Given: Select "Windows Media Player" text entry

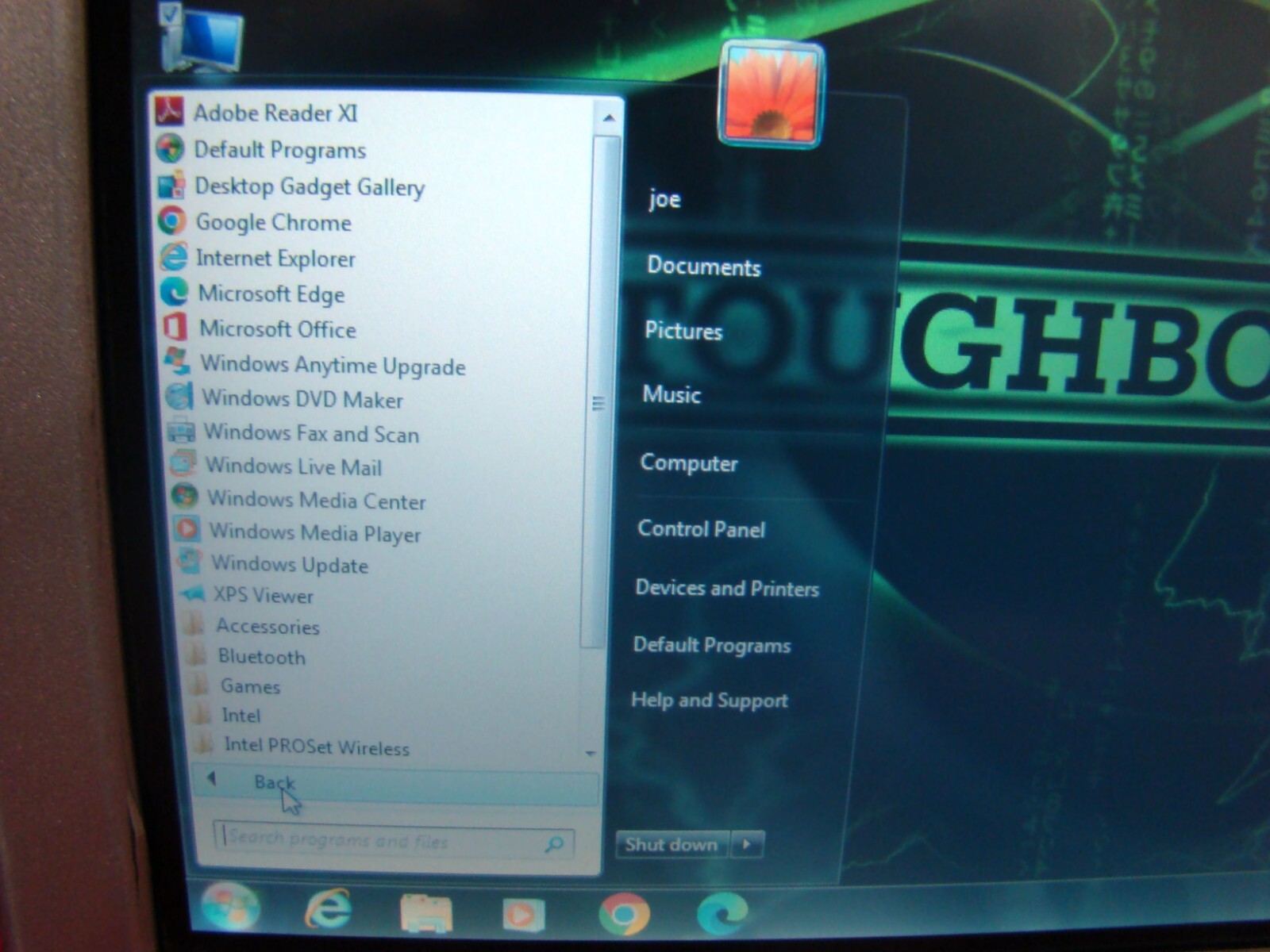Looking at the screenshot, I should point(315,532).
